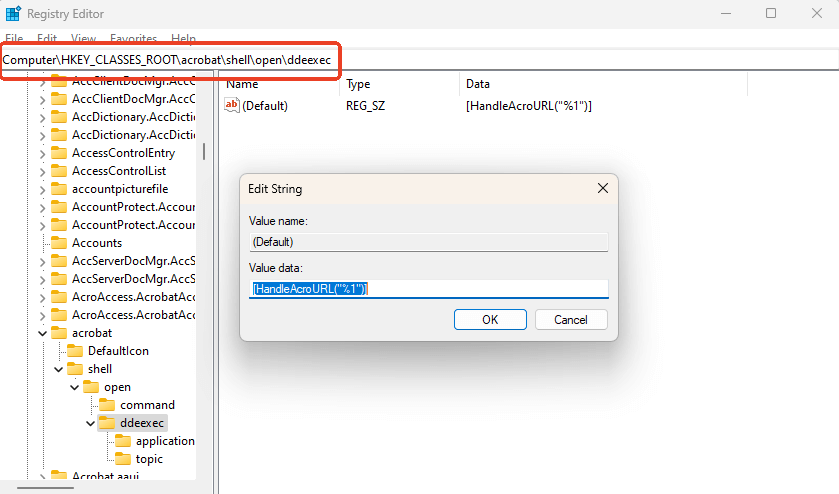Collapse the acrobat key

pyautogui.click(x=42, y=333)
